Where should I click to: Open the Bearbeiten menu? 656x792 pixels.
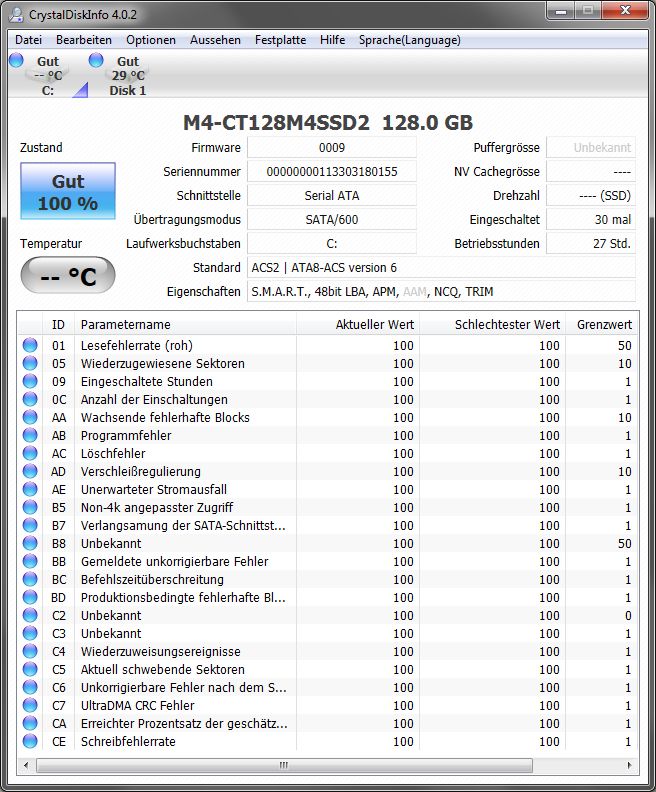tap(84, 40)
